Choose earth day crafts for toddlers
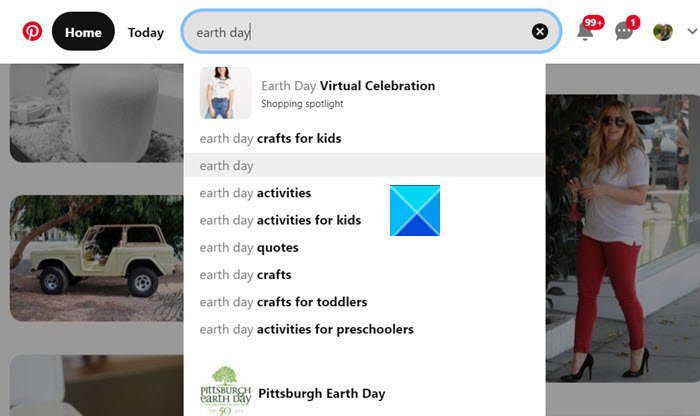This screenshot has width=700, height=416. coord(283,302)
